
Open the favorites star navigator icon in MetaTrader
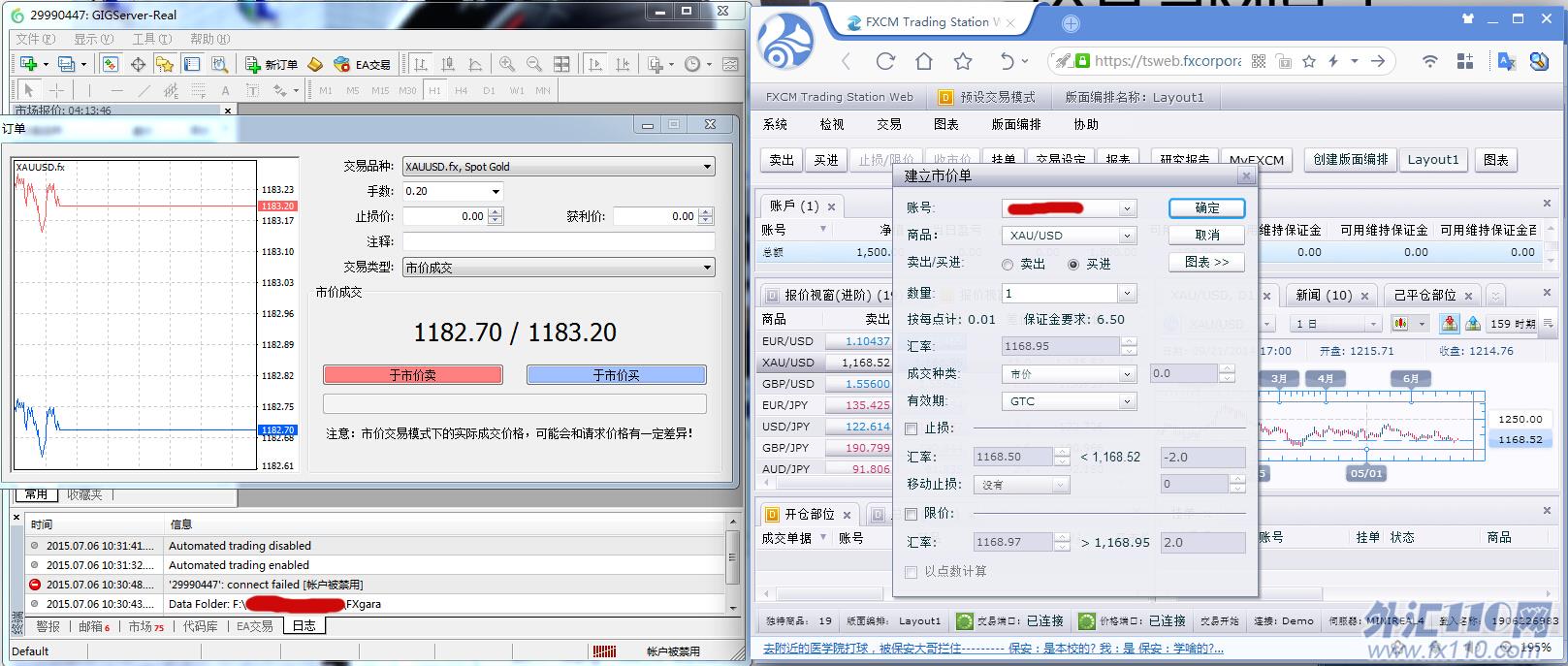point(165,64)
